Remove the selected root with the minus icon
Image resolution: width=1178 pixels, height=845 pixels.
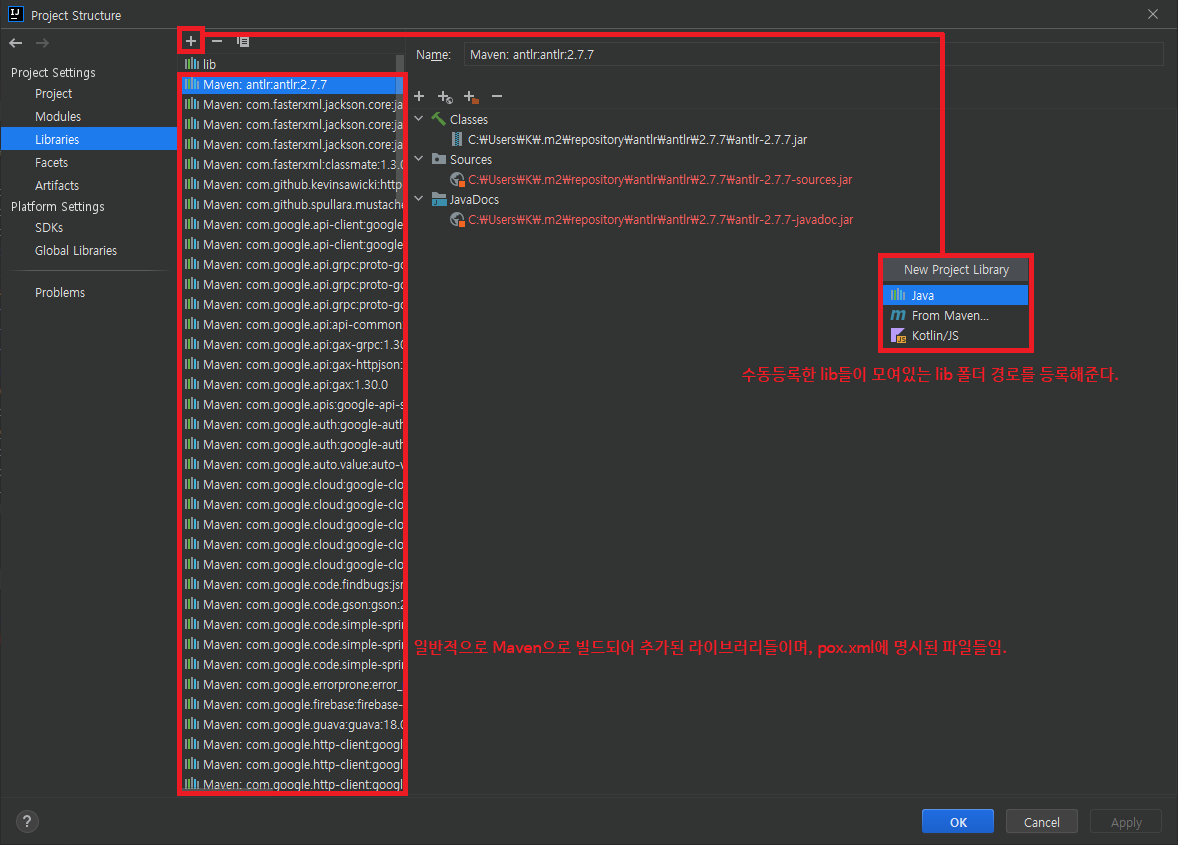pyautogui.click(x=497, y=96)
